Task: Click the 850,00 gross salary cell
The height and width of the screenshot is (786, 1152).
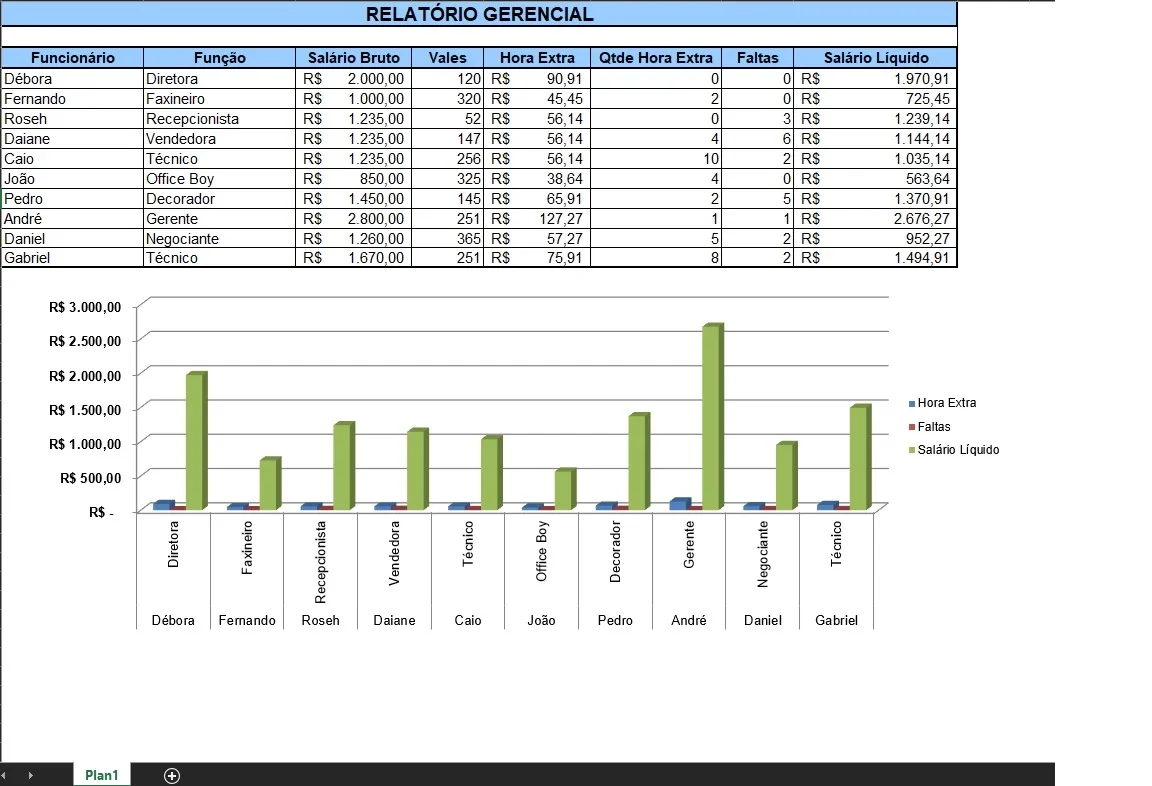Action: click(353, 179)
